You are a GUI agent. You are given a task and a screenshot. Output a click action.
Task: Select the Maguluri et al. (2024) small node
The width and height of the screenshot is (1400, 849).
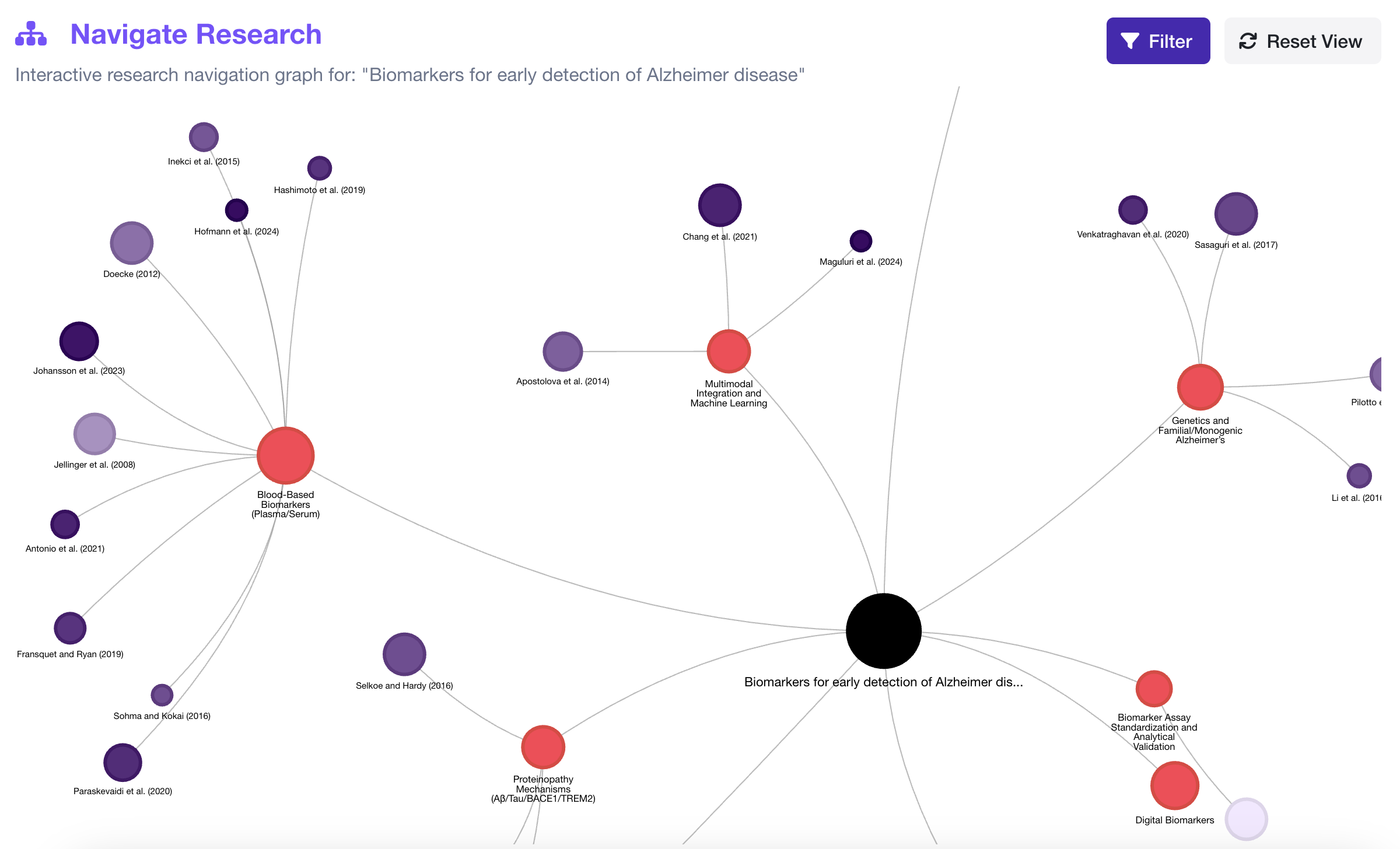click(x=860, y=241)
